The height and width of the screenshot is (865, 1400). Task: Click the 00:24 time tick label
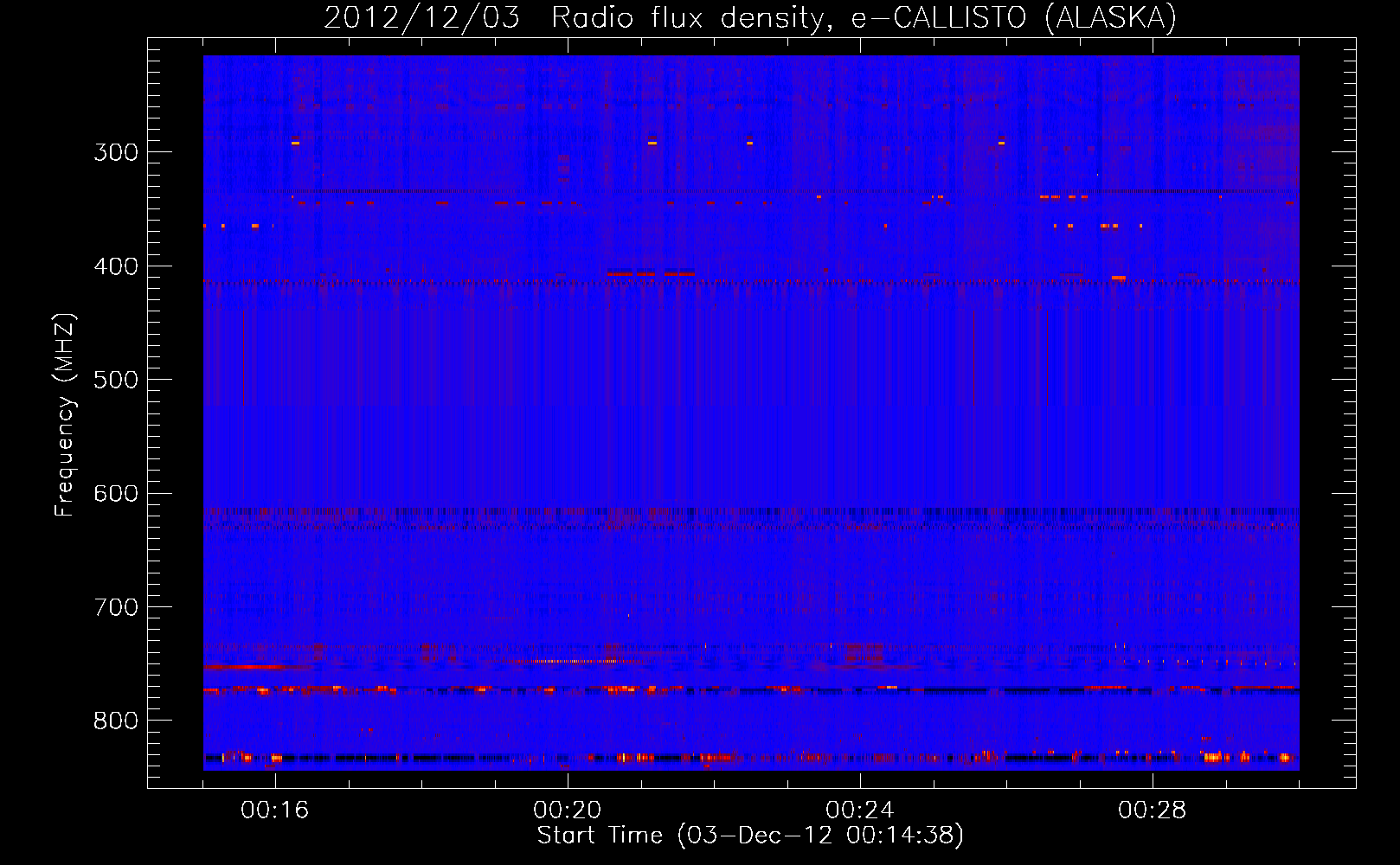click(860, 811)
